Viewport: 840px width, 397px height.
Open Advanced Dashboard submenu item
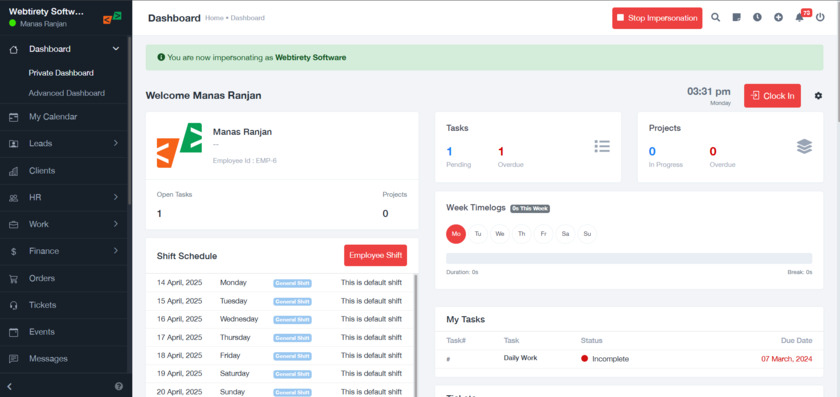pyautogui.click(x=66, y=93)
